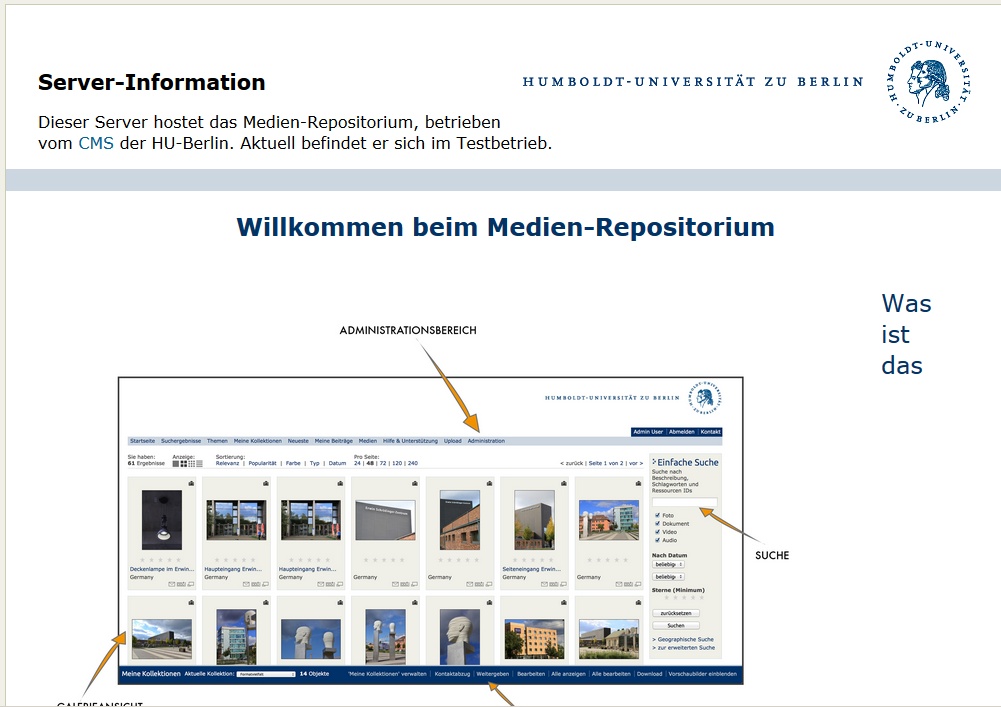1001x707 pixels.
Task: Go back with the '< zurück' pagination link
Action: [x=572, y=463]
